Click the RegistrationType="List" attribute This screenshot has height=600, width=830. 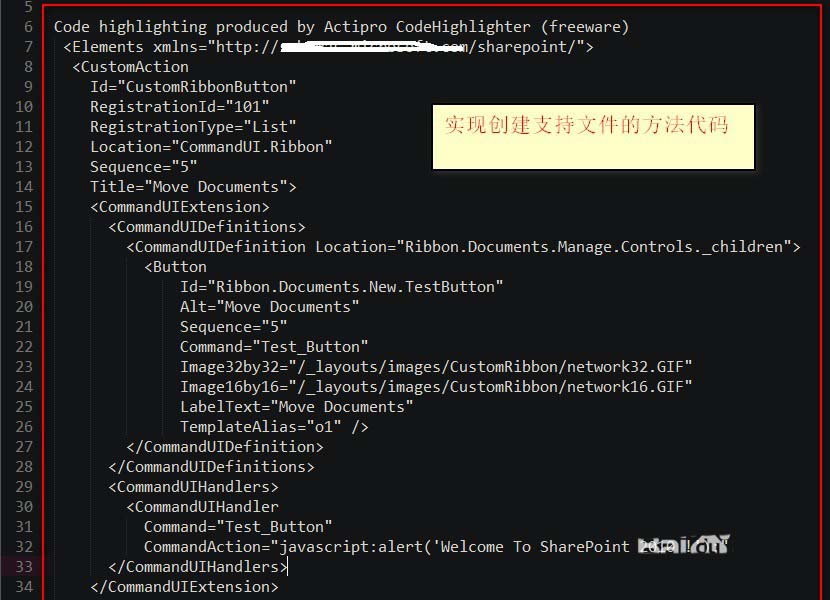point(193,126)
